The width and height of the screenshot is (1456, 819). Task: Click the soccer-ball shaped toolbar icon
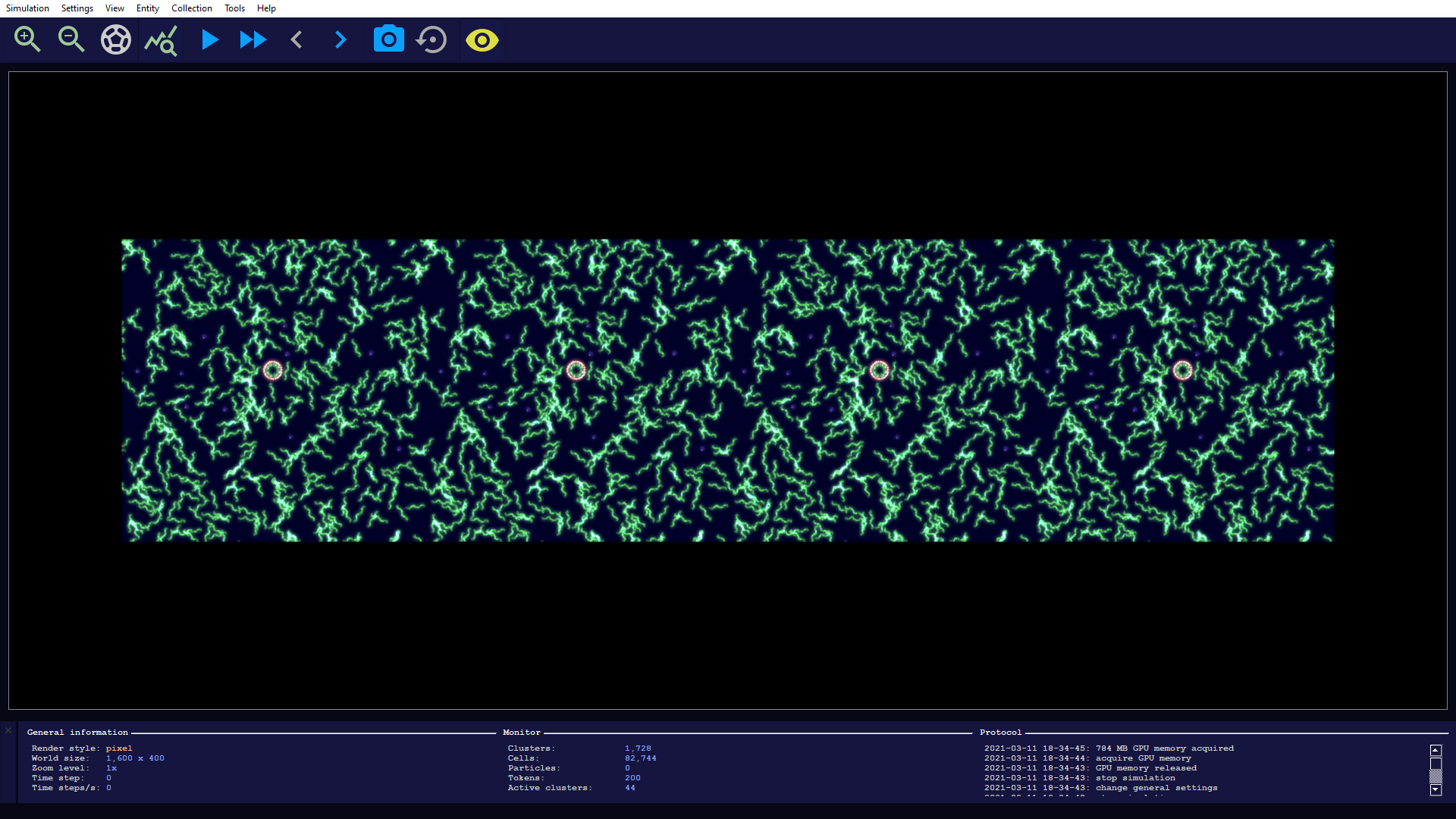click(116, 39)
